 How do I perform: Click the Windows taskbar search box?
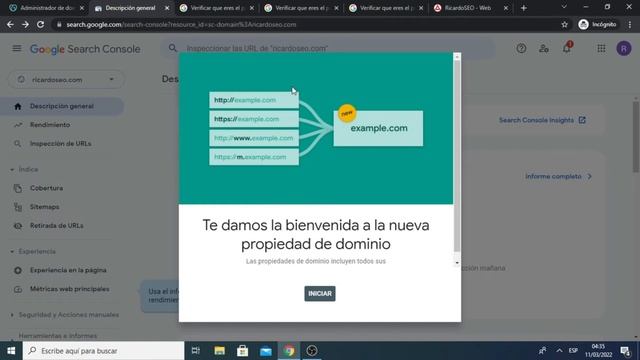(x=104, y=351)
